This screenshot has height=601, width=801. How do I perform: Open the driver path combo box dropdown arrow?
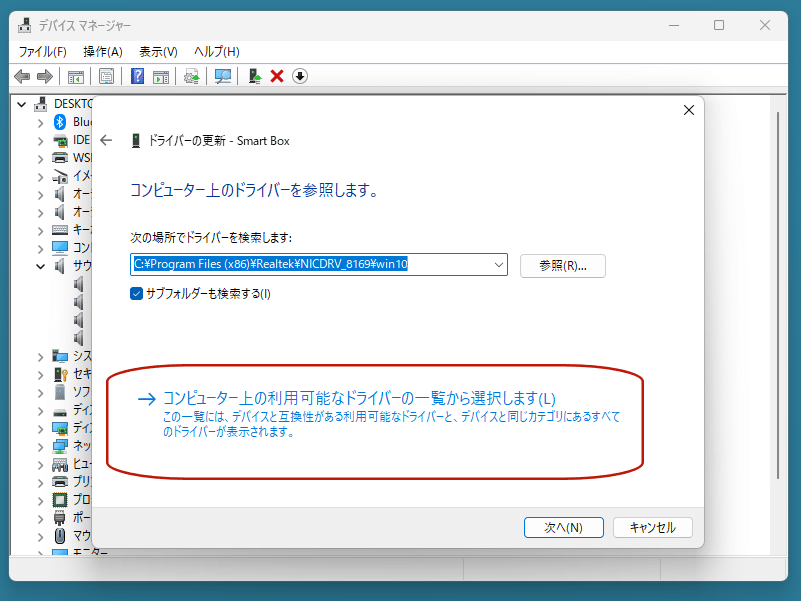pos(499,265)
